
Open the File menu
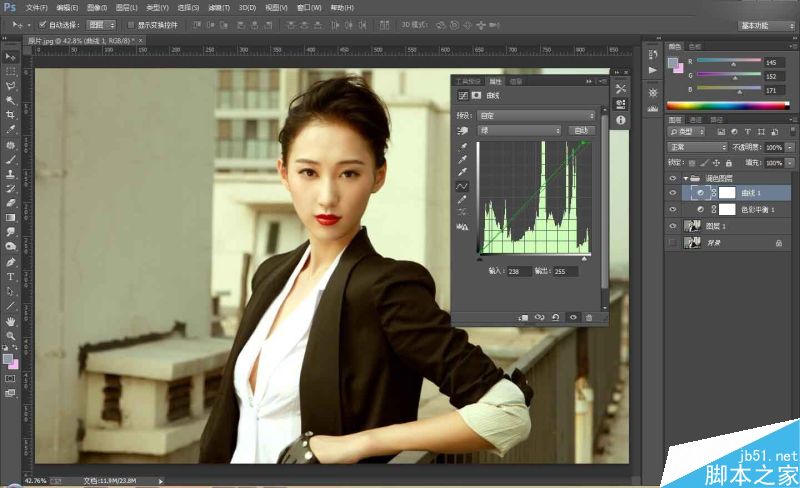pos(36,8)
